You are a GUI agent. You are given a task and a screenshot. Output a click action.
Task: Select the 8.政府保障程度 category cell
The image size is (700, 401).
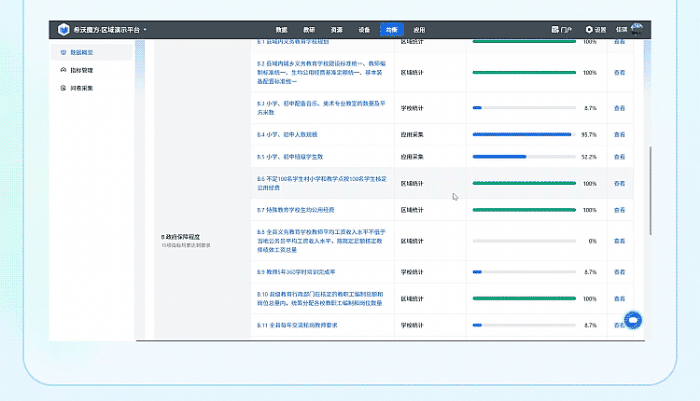tap(190, 238)
